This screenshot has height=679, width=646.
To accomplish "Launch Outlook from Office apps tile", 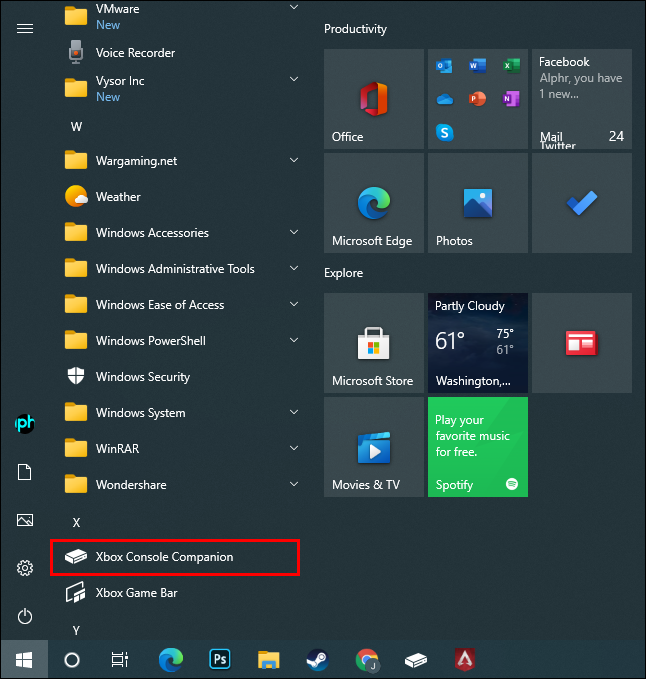I will coord(444,66).
